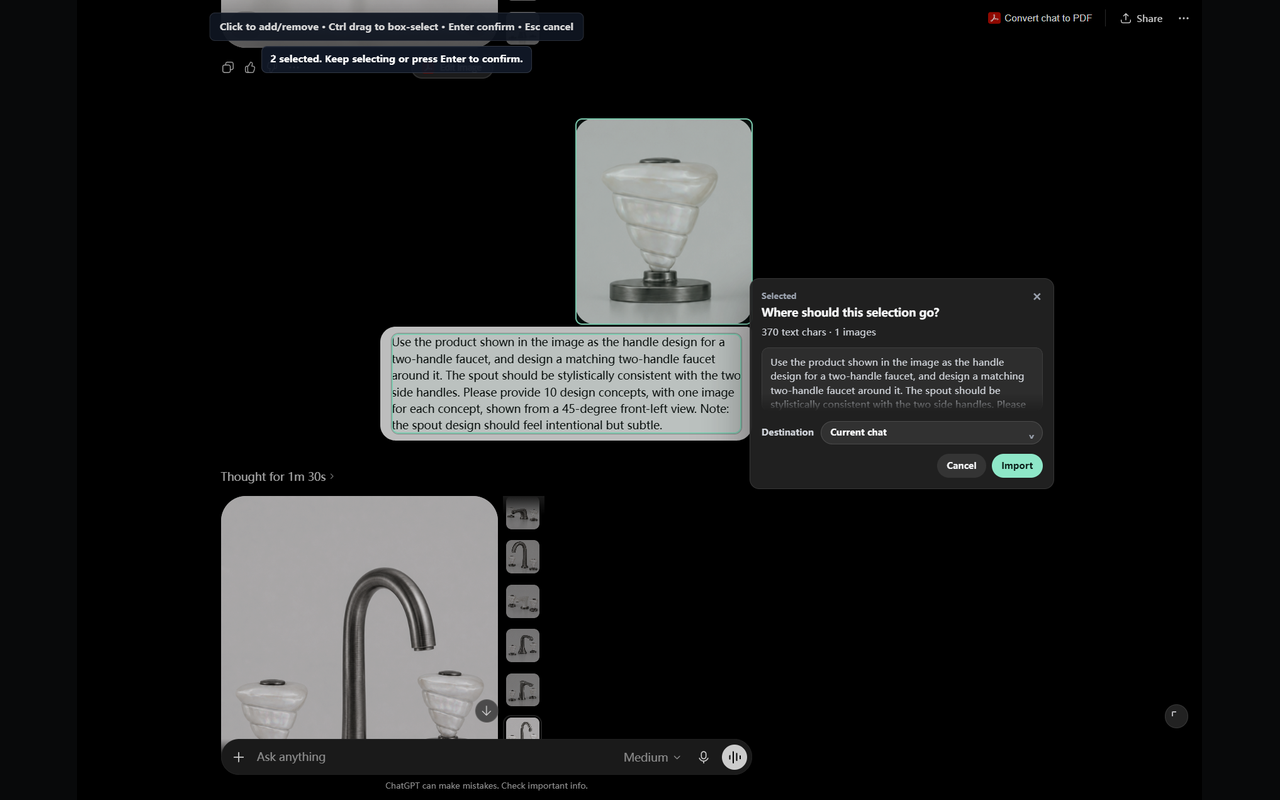Select the S-curved spout faucet thumbnail

click(522, 645)
